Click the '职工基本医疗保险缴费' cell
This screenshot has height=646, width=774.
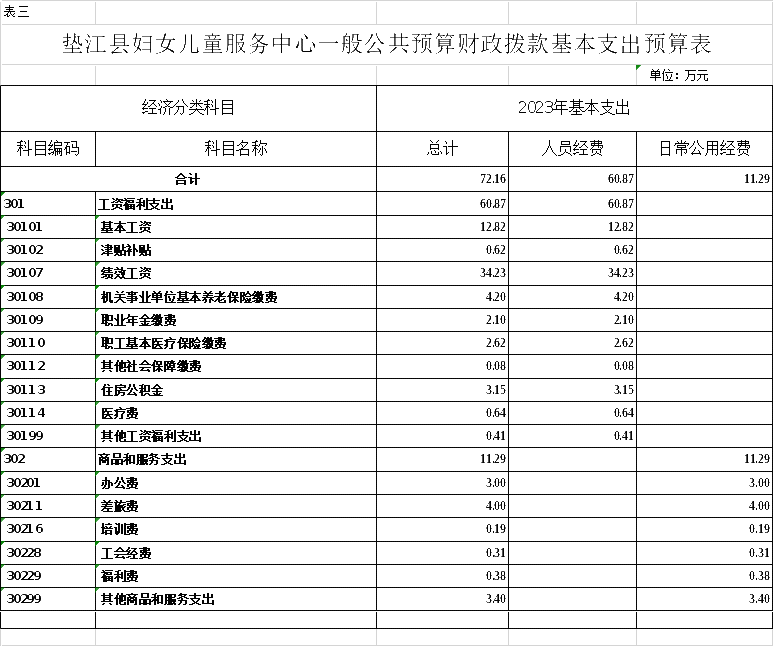236,342
